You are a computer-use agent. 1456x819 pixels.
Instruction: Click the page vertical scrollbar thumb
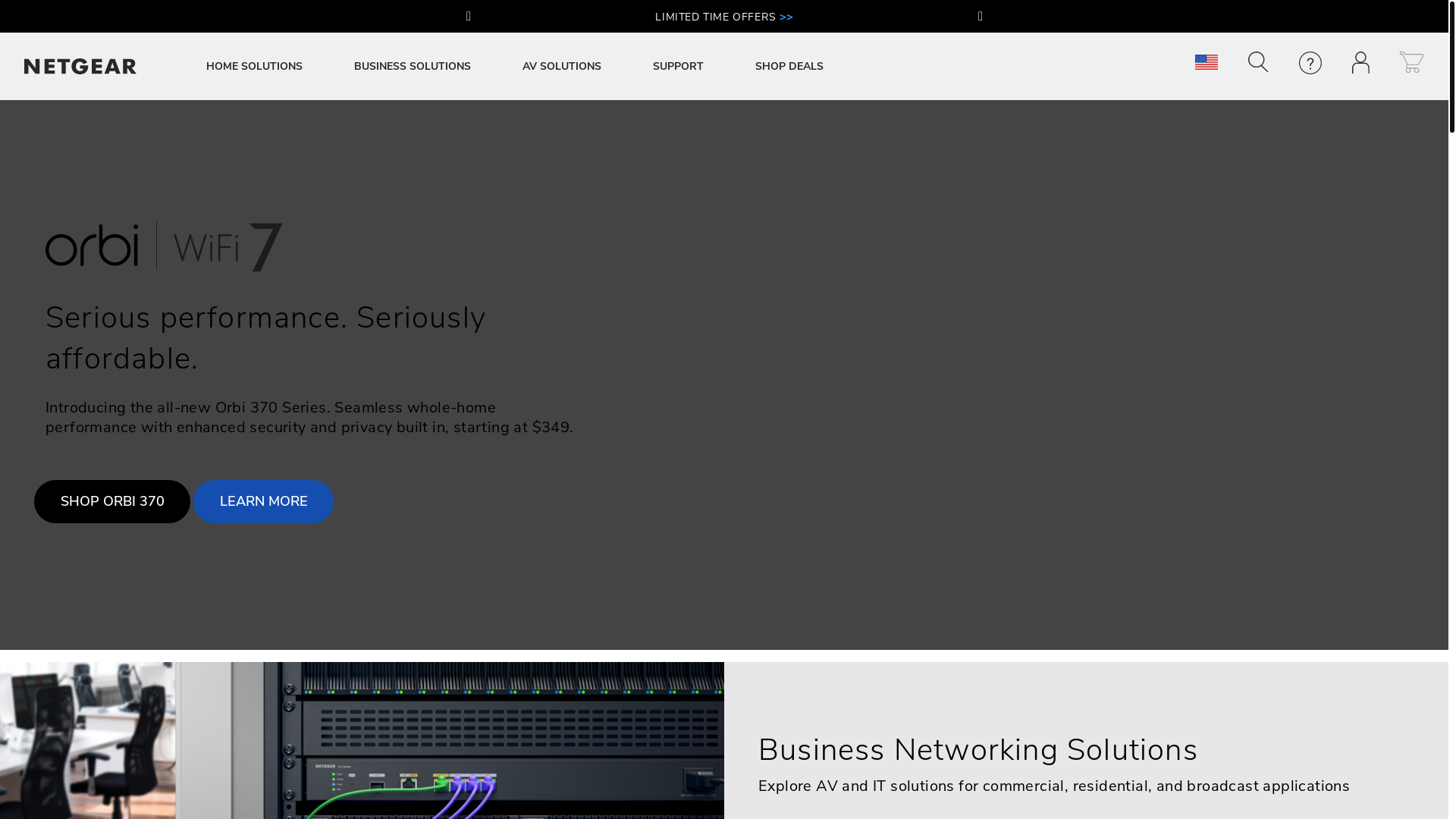1452,67
